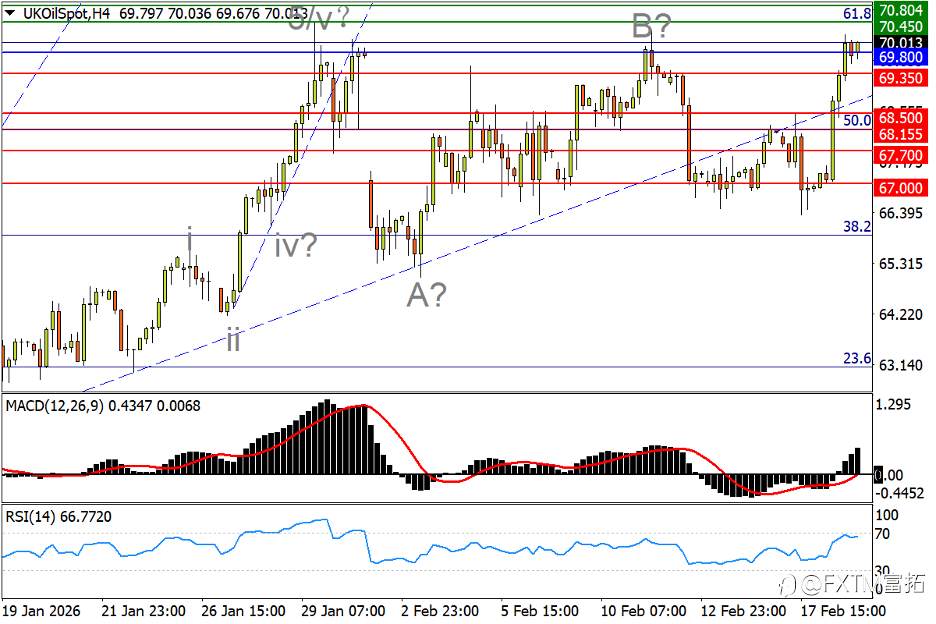Click the 66.395 price scale value
936x624 pixels.
901,213
